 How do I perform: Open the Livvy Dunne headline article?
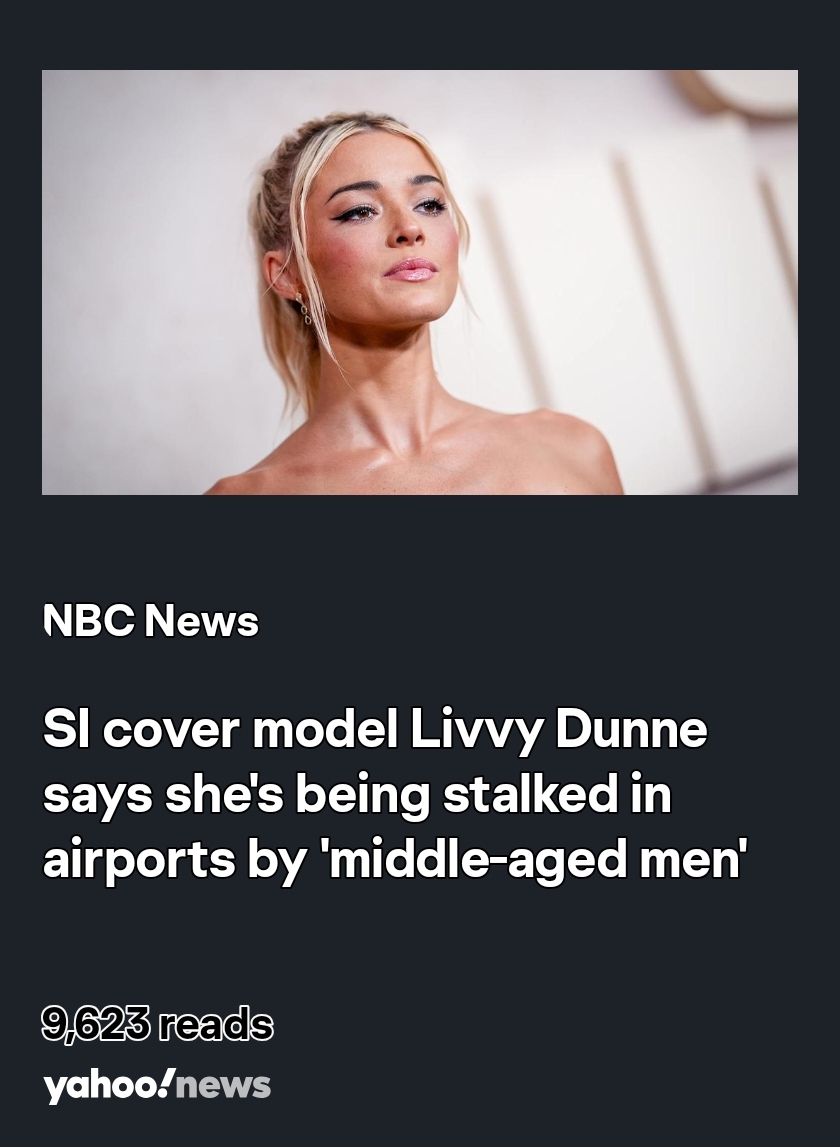[396, 794]
